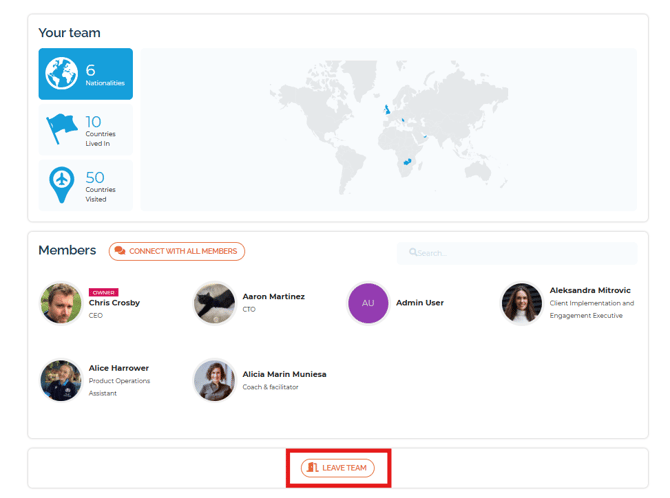Select the blue flag Countries Lived In icon
The height and width of the screenshot is (498, 670).
[x=62, y=129]
